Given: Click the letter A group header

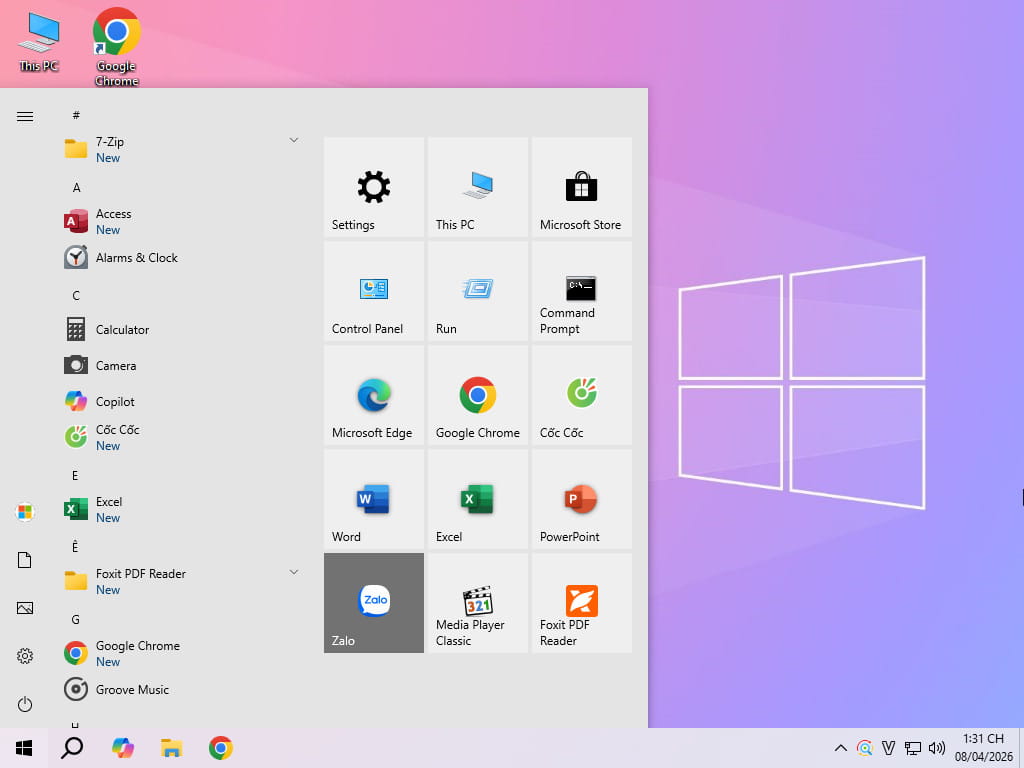Looking at the screenshot, I should coord(76,187).
